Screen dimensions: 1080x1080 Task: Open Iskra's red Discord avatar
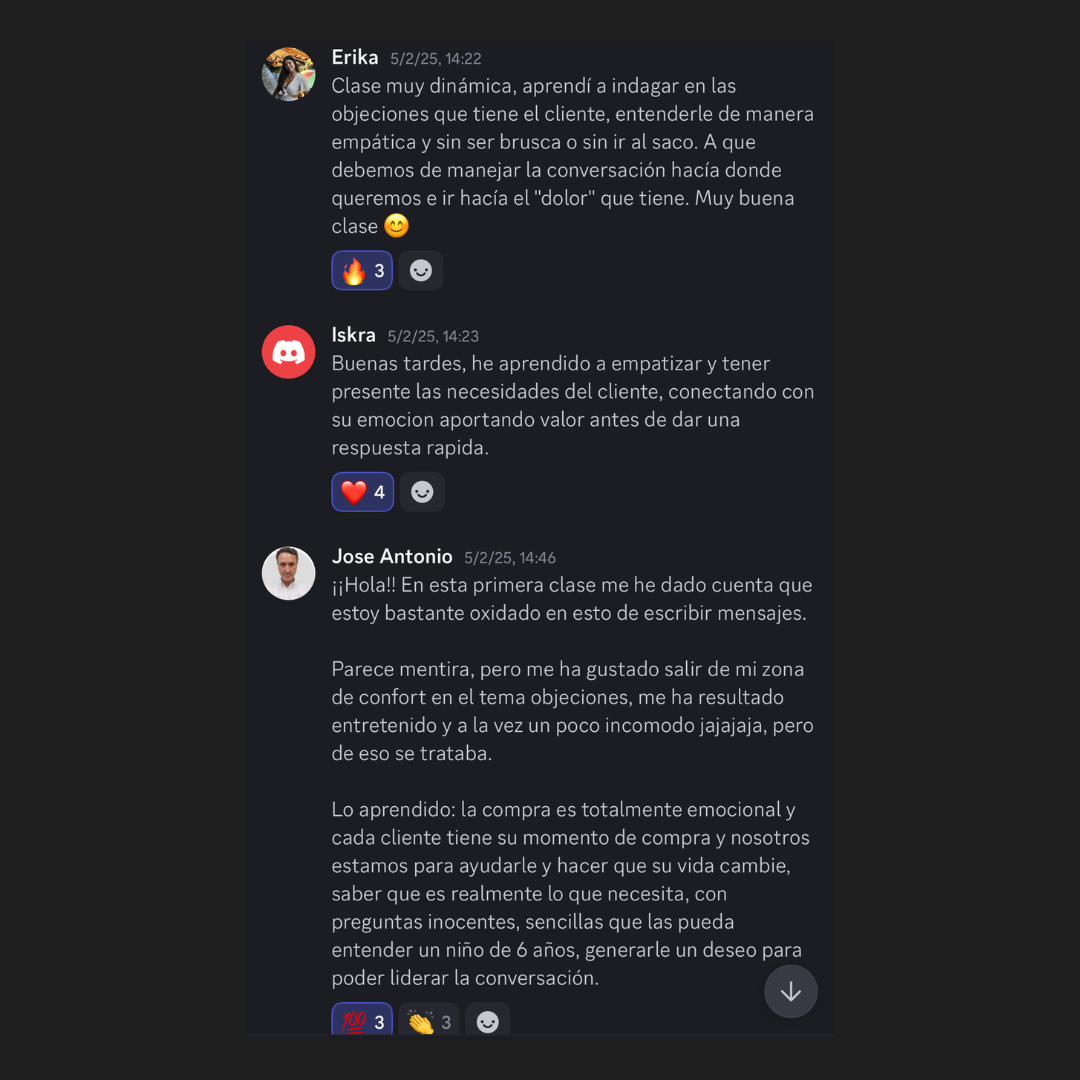point(289,352)
